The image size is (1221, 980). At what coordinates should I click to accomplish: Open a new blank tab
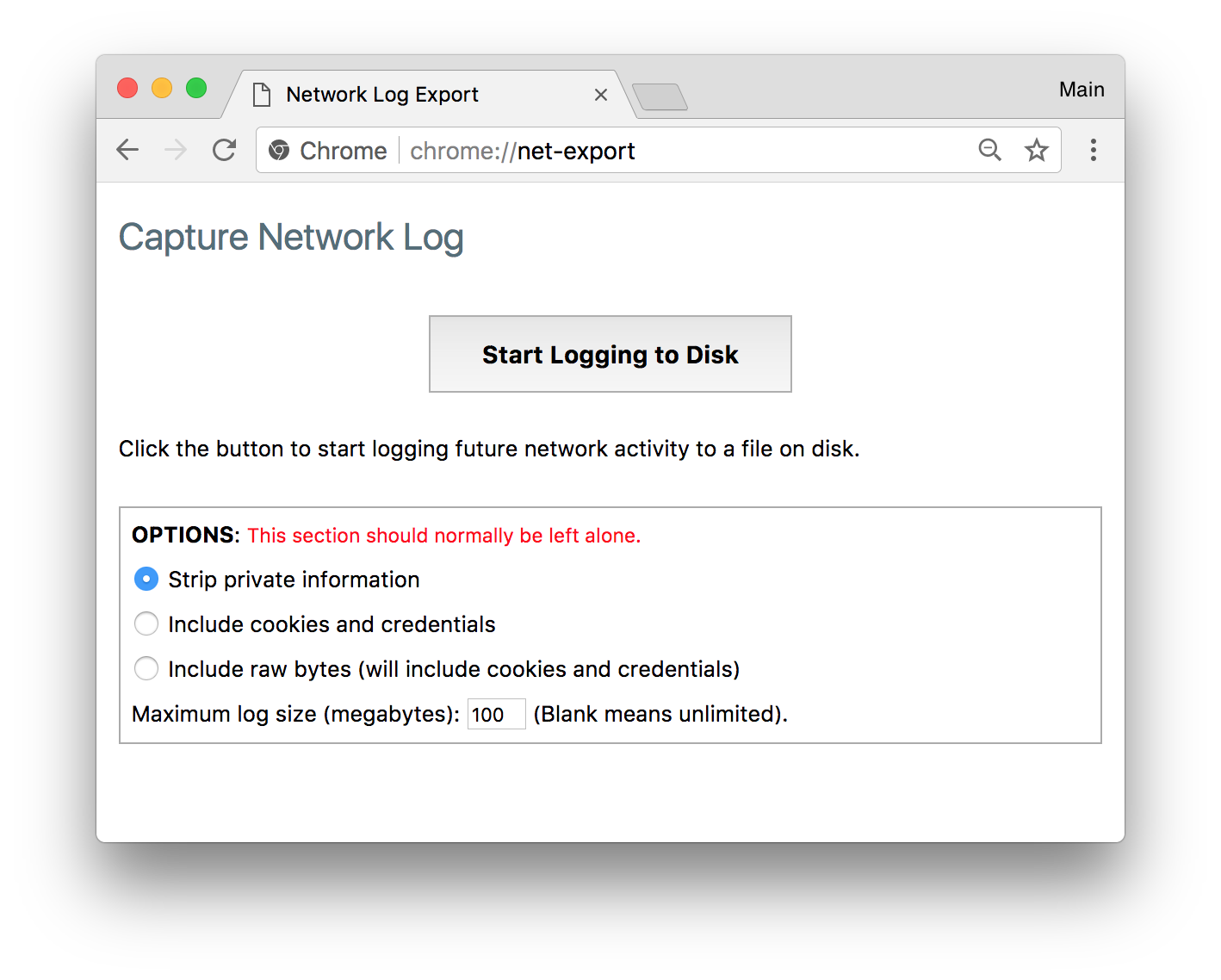660,97
